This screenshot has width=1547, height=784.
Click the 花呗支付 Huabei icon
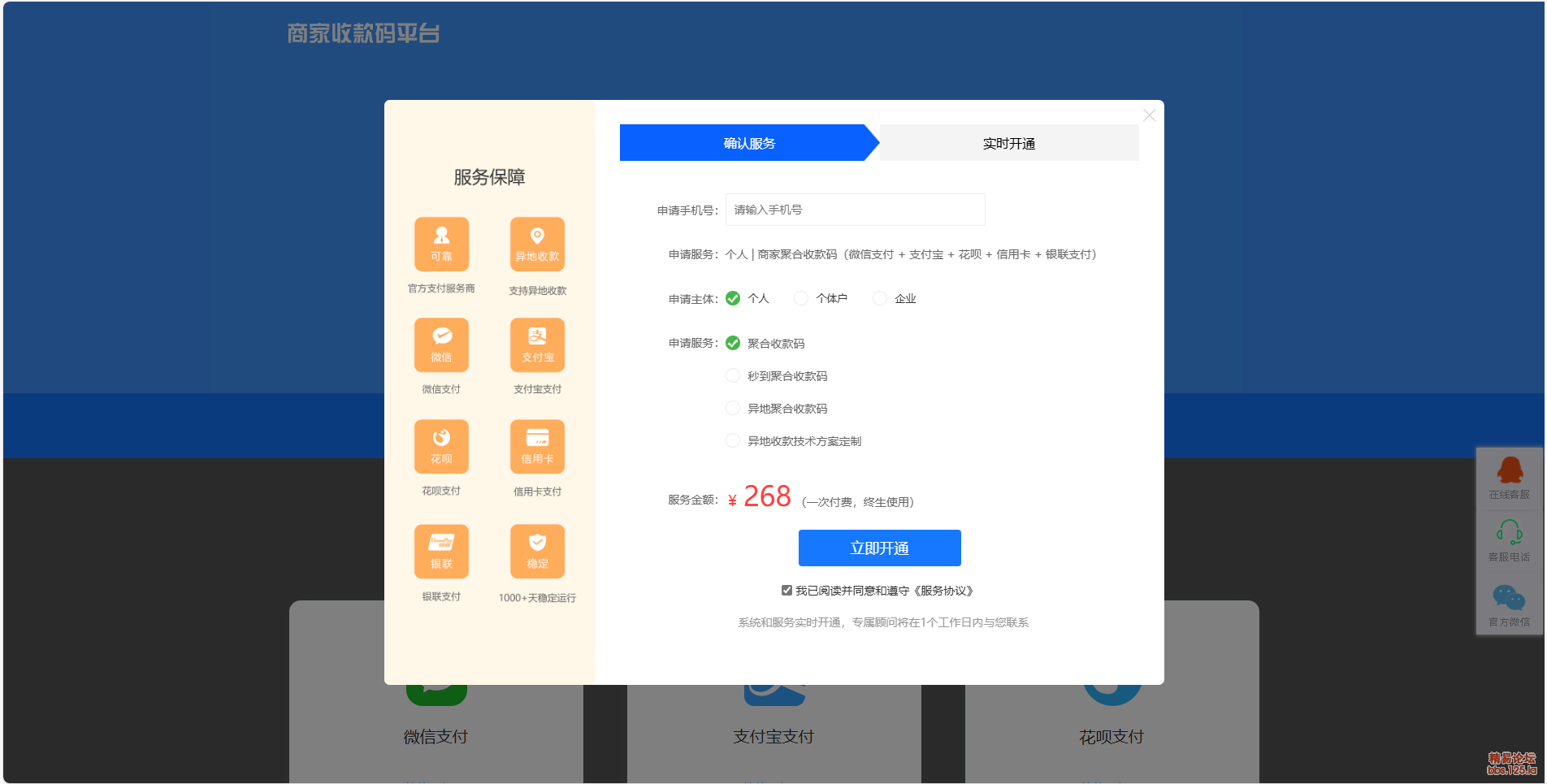(441, 446)
